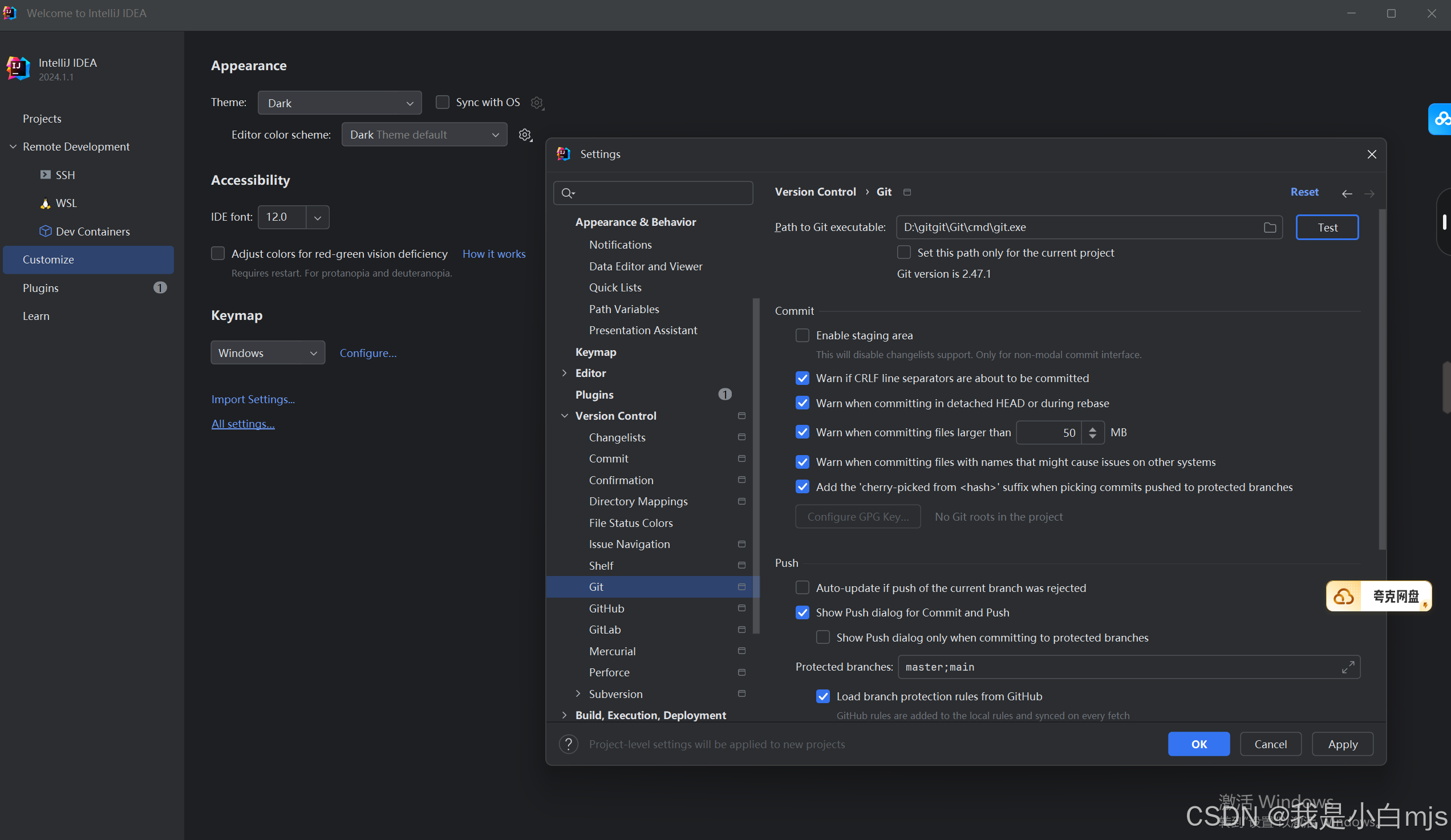Click folder browse icon in Git path field

pos(1269,228)
